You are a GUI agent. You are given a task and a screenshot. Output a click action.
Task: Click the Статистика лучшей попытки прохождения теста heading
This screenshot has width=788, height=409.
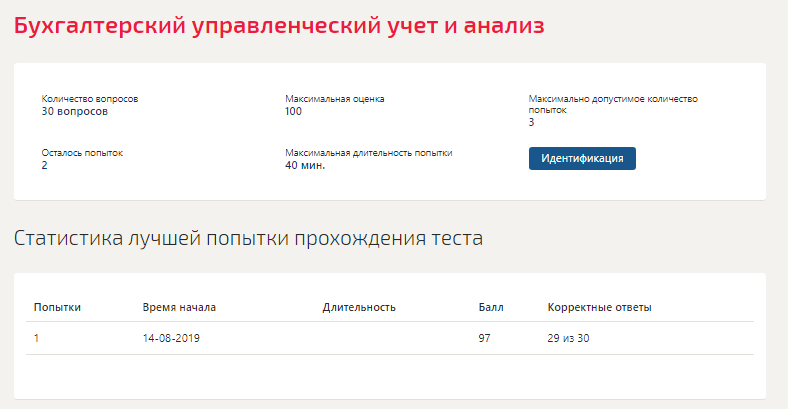click(248, 238)
